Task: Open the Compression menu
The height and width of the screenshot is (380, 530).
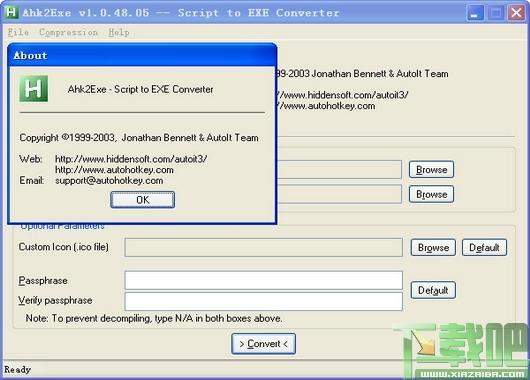Action: [69, 32]
